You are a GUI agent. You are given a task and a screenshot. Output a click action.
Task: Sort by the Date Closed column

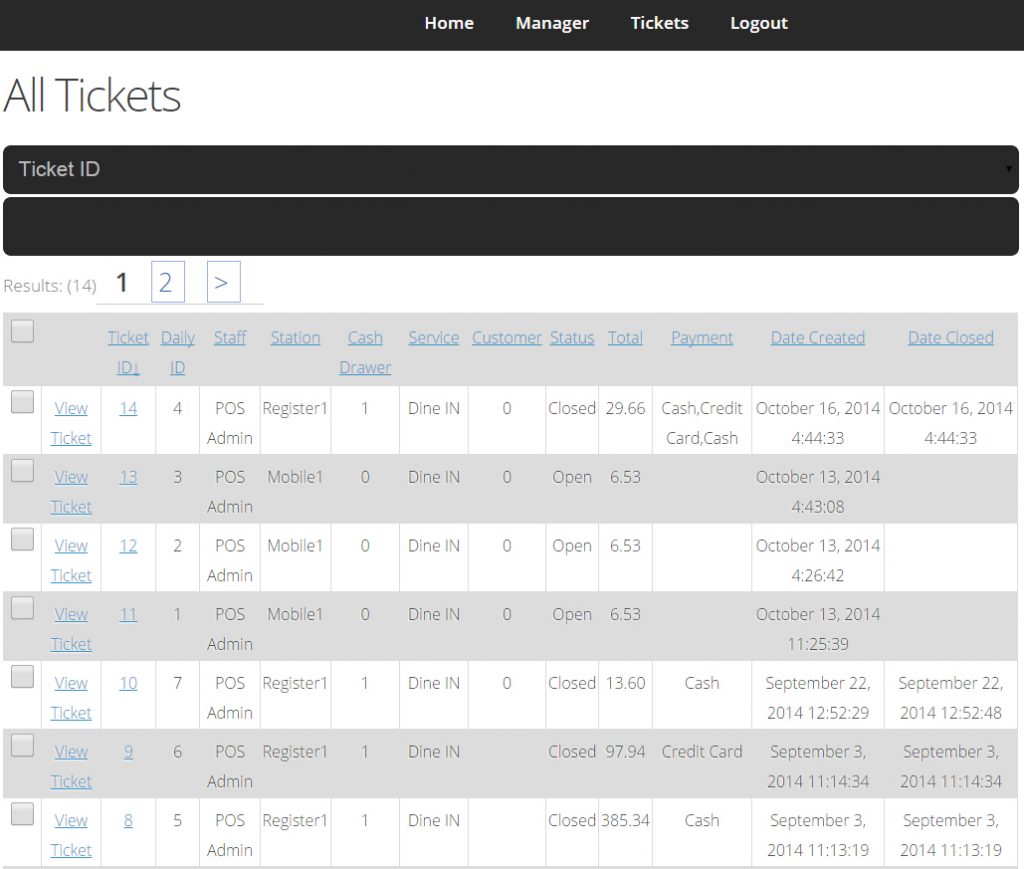[949, 337]
